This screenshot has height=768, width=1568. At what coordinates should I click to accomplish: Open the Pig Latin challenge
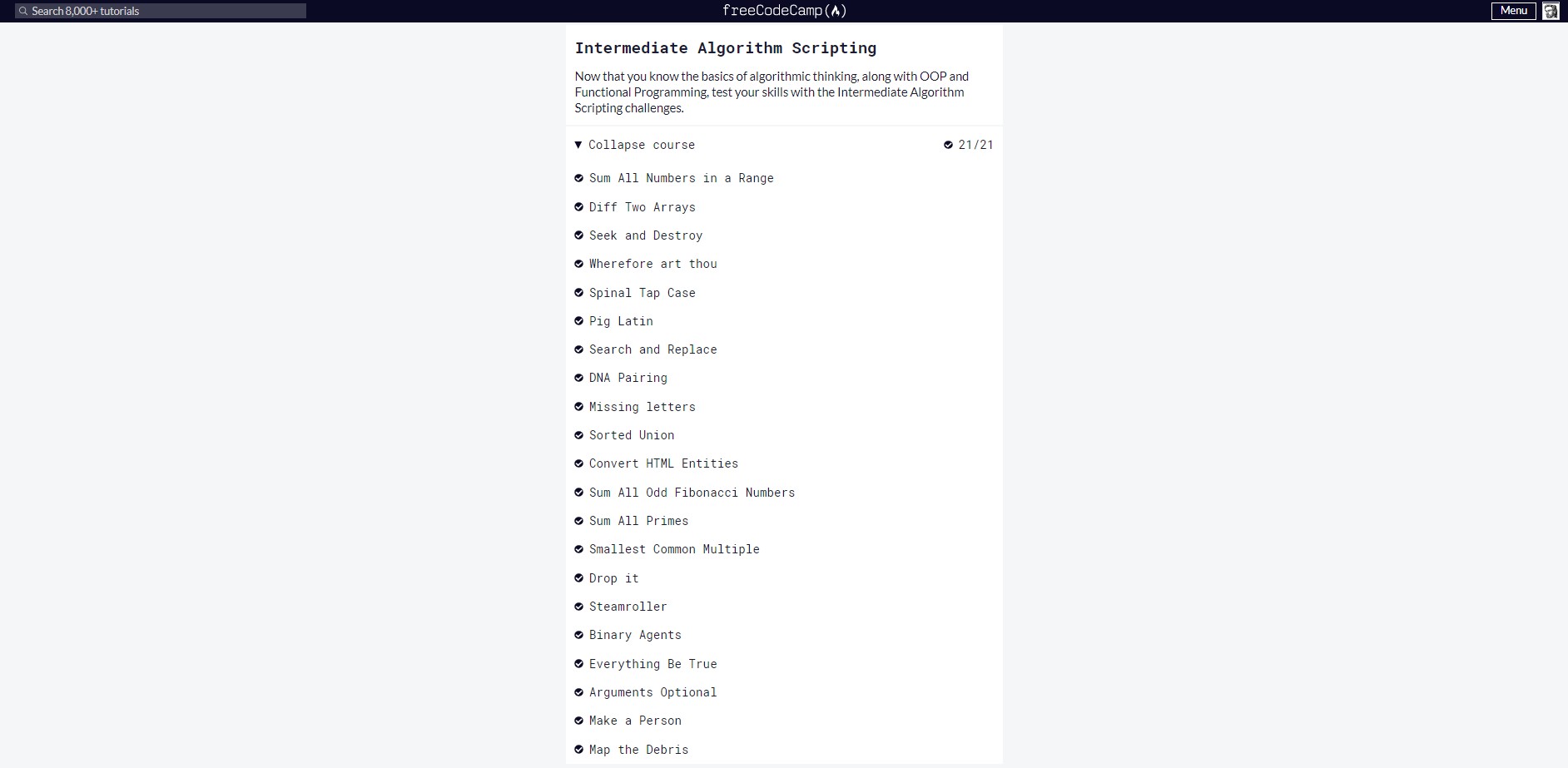(x=621, y=321)
